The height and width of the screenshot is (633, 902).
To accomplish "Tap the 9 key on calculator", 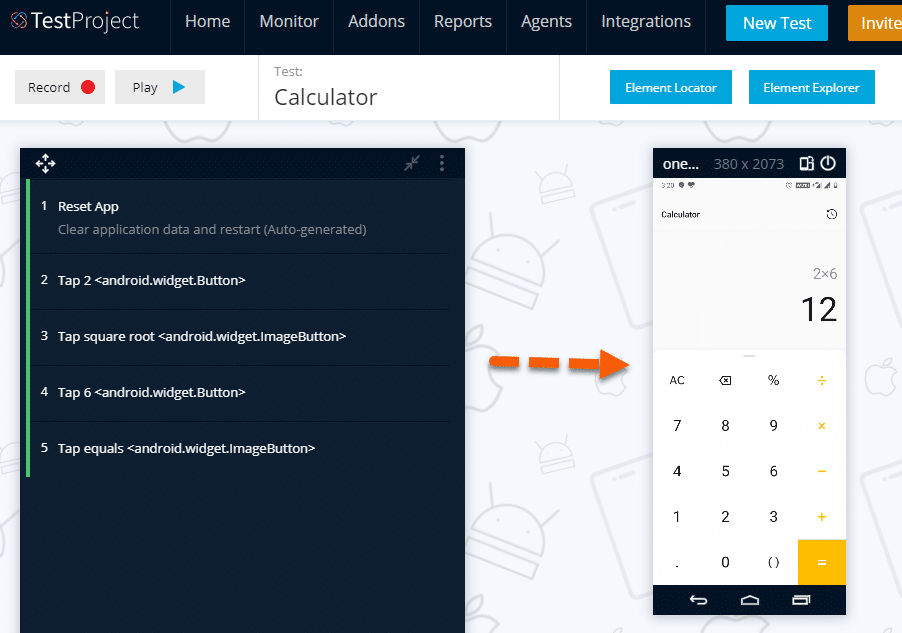I will pos(774,426).
